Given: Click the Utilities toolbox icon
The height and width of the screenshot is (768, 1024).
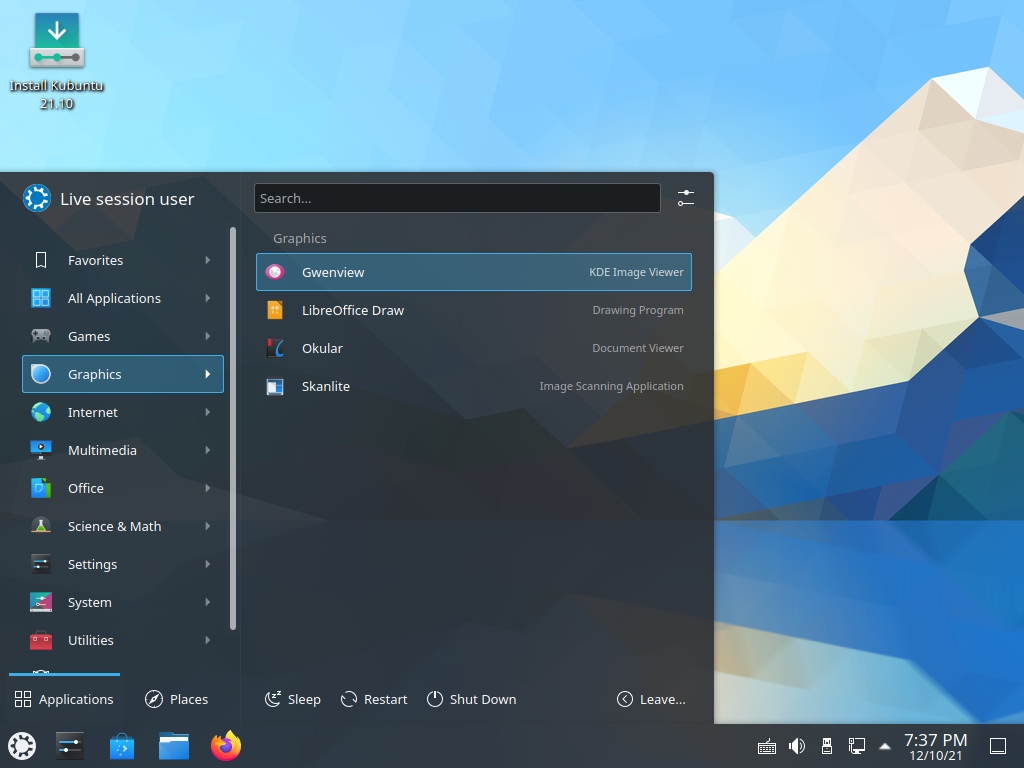Looking at the screenshot, I should tap(40, 640).
